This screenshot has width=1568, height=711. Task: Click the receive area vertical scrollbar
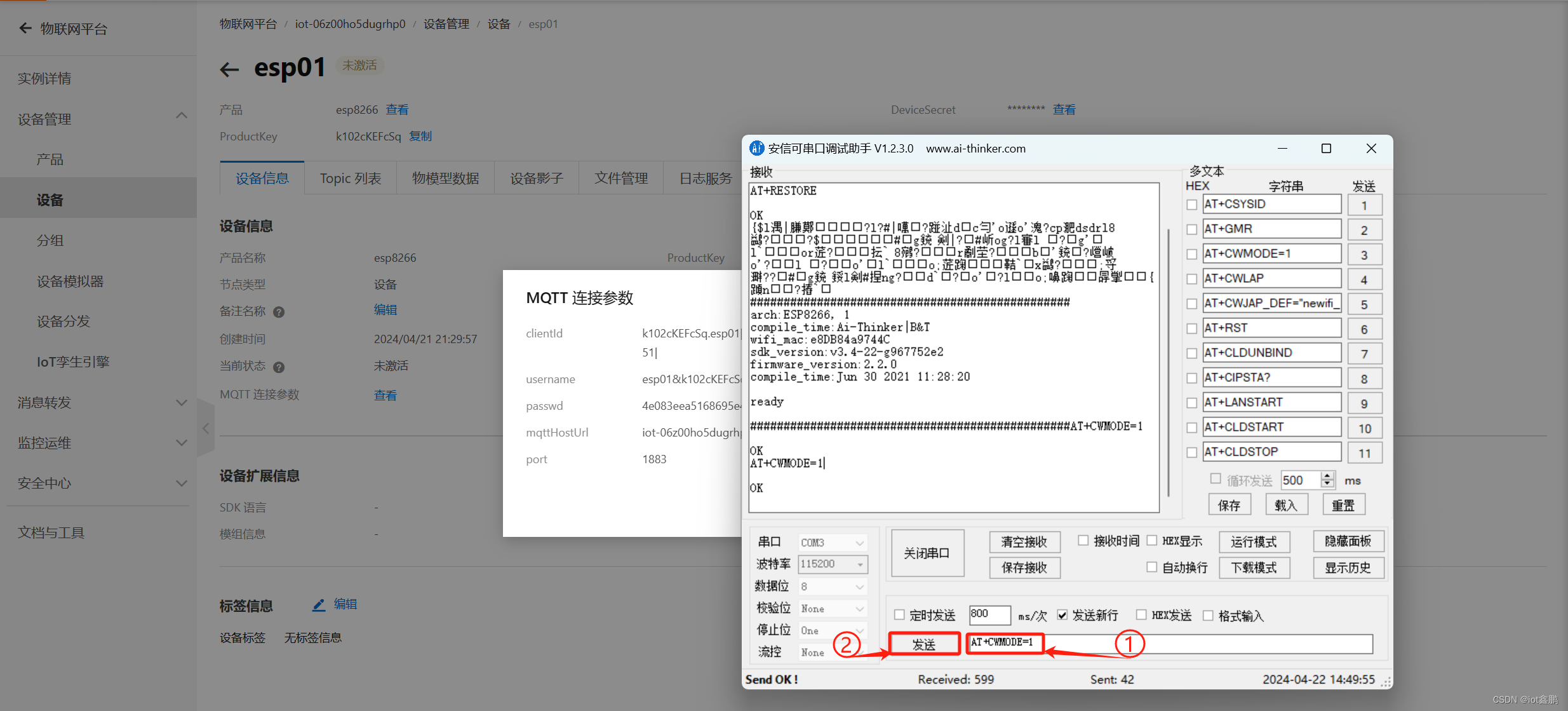pyautogui.click(x=1168, y=362)
